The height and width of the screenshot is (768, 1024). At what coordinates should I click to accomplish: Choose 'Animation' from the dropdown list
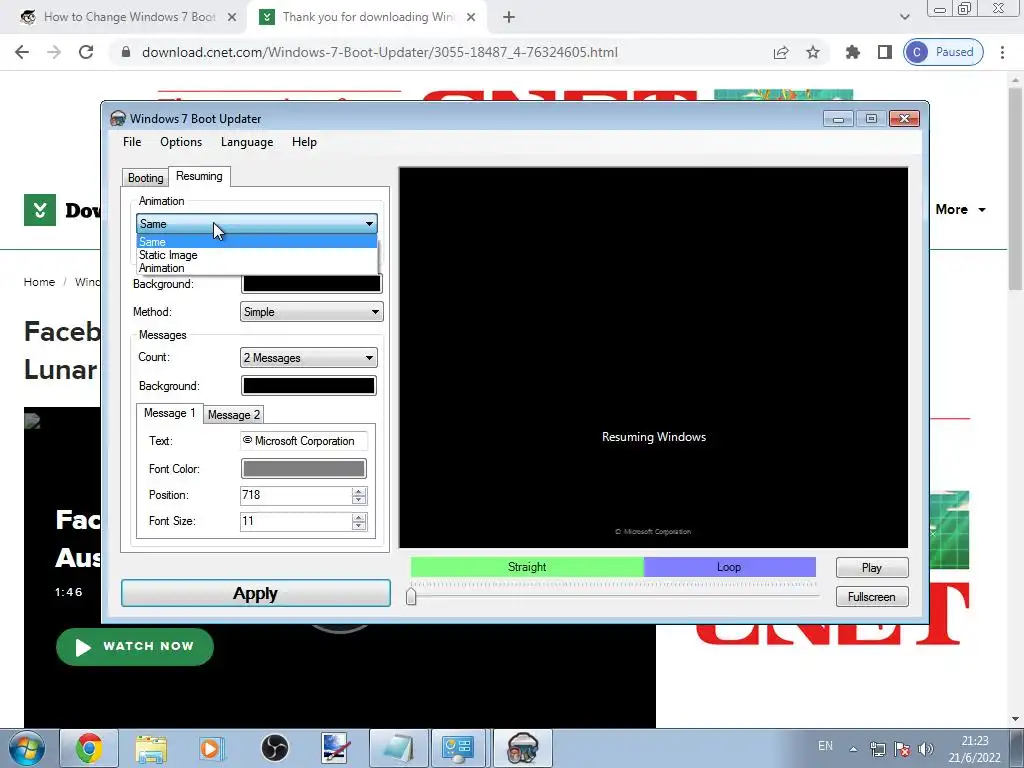(x=257, y=268)
